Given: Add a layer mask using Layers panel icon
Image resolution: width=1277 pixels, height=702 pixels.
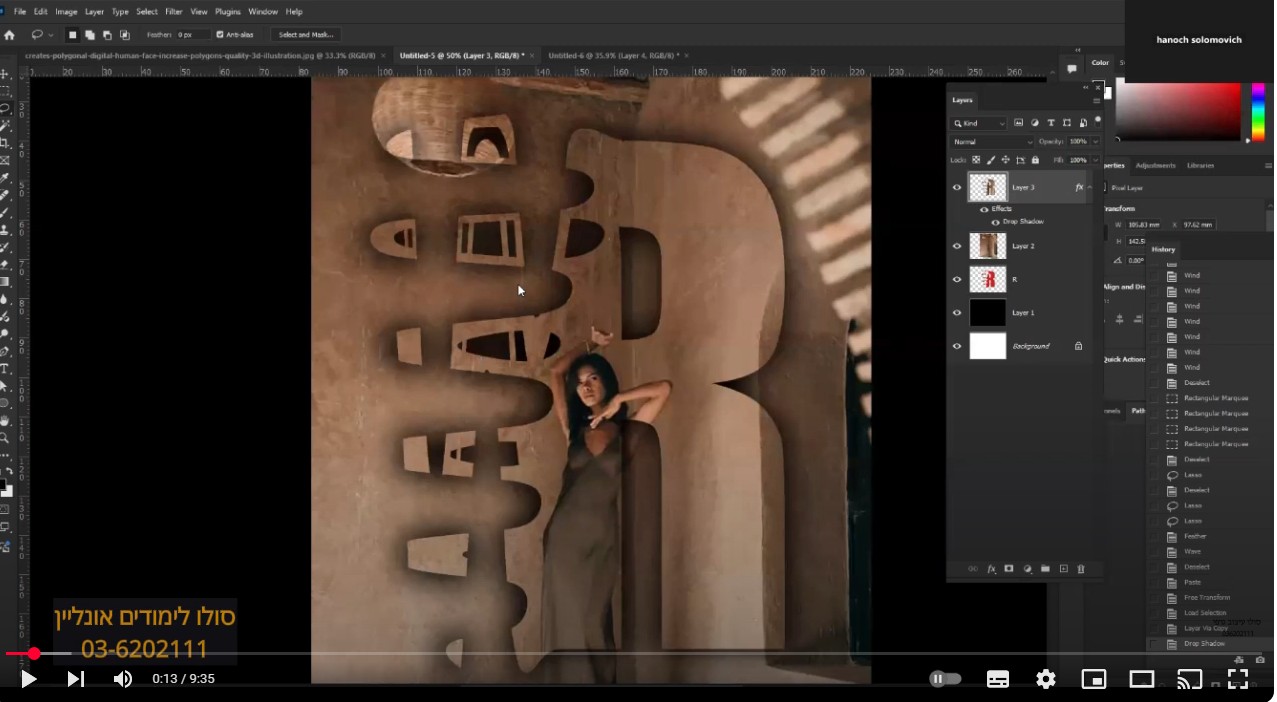Looking at the screenshot, I should click(1009, 569).
